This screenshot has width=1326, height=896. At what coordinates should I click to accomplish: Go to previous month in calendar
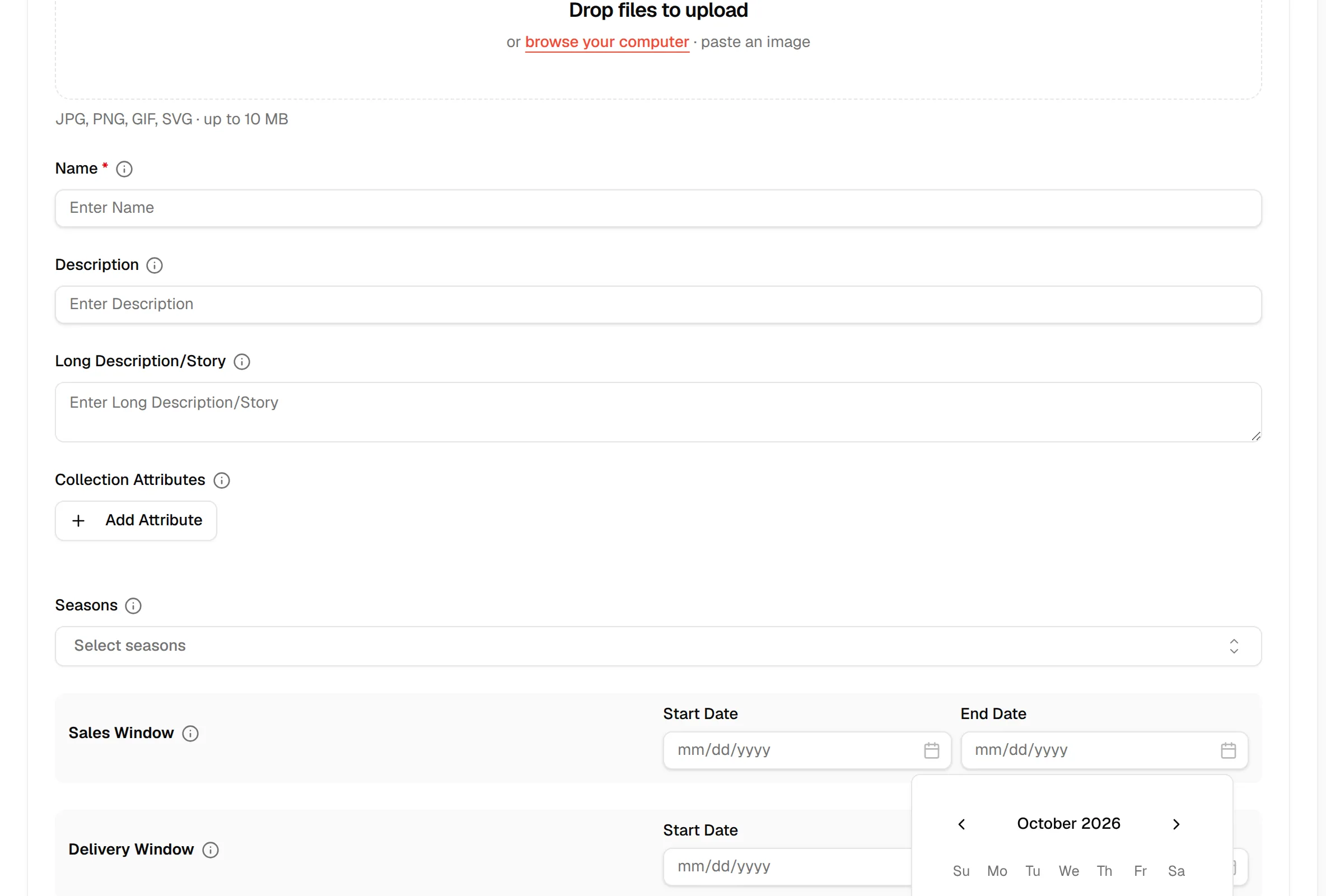[x=961, y=825]
